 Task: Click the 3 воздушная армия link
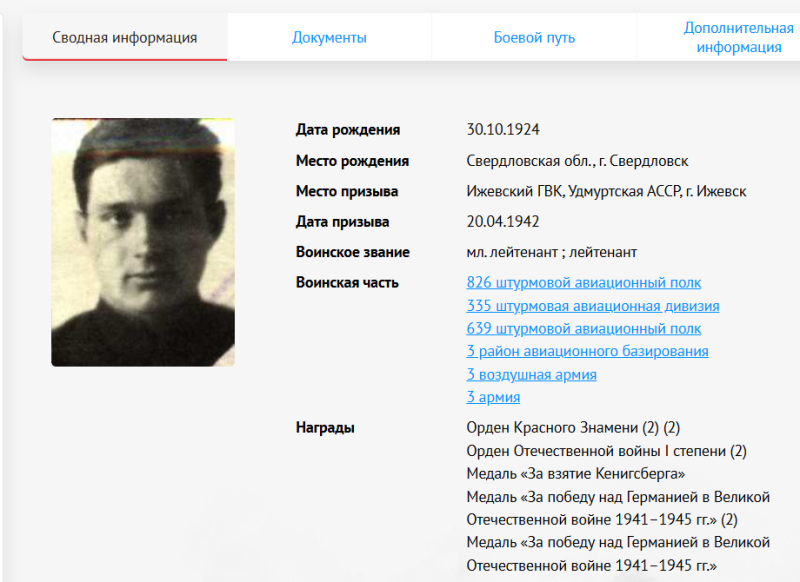[x=531, y=374]
